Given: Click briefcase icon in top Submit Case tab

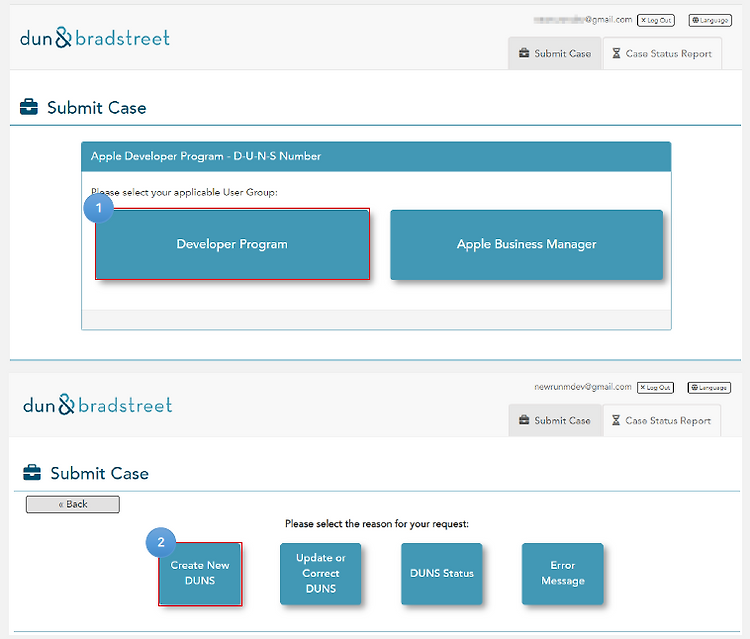Looking at the screenshot, I should pos(524,53).
